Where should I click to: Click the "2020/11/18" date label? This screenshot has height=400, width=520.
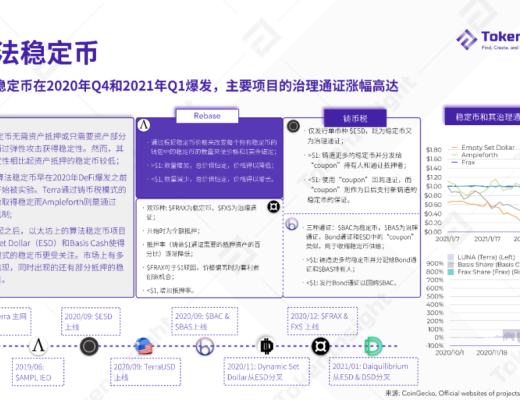492,352
